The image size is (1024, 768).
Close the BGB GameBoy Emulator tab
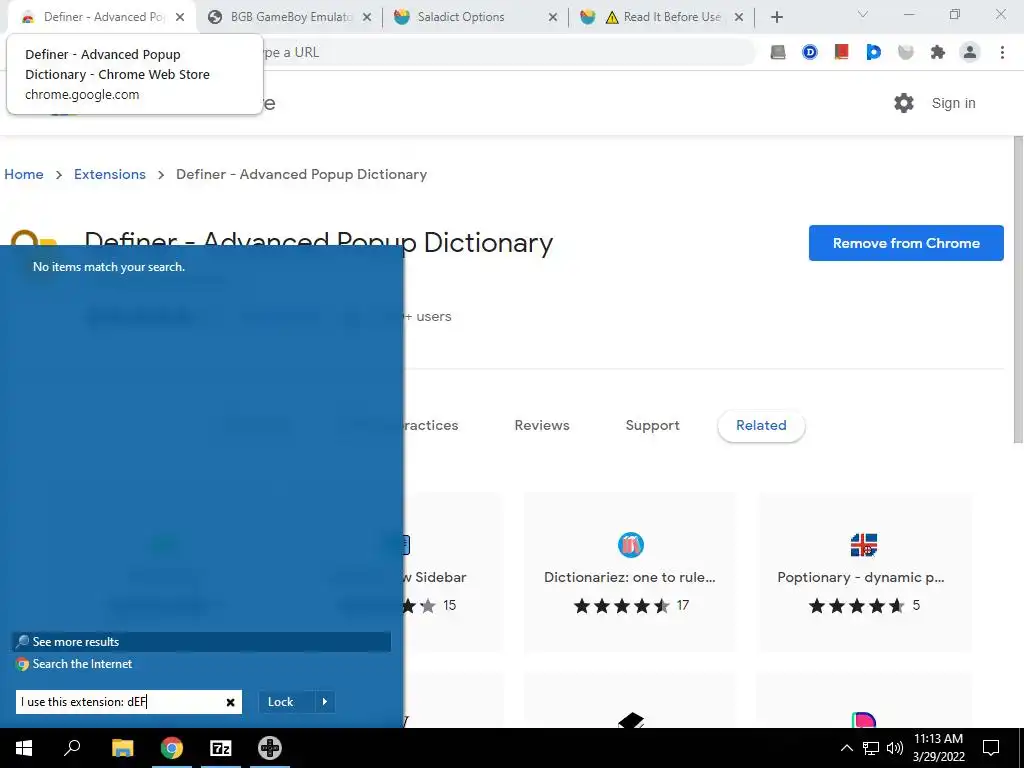[367, 18]
